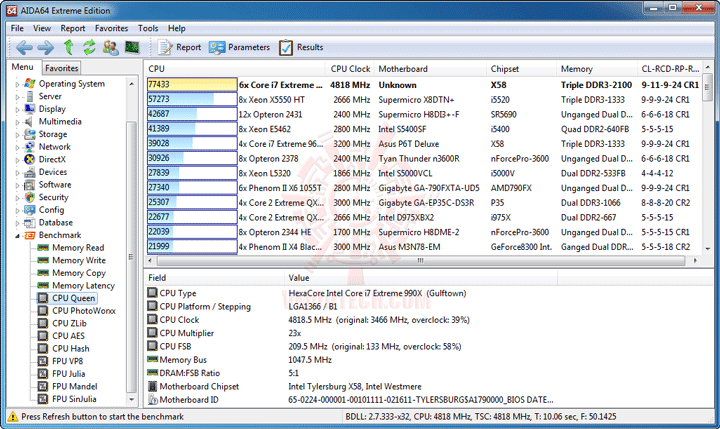This screenshot has height=429, width=720.
Task: Switch to the Menu tab
Action: pos(22,67)
